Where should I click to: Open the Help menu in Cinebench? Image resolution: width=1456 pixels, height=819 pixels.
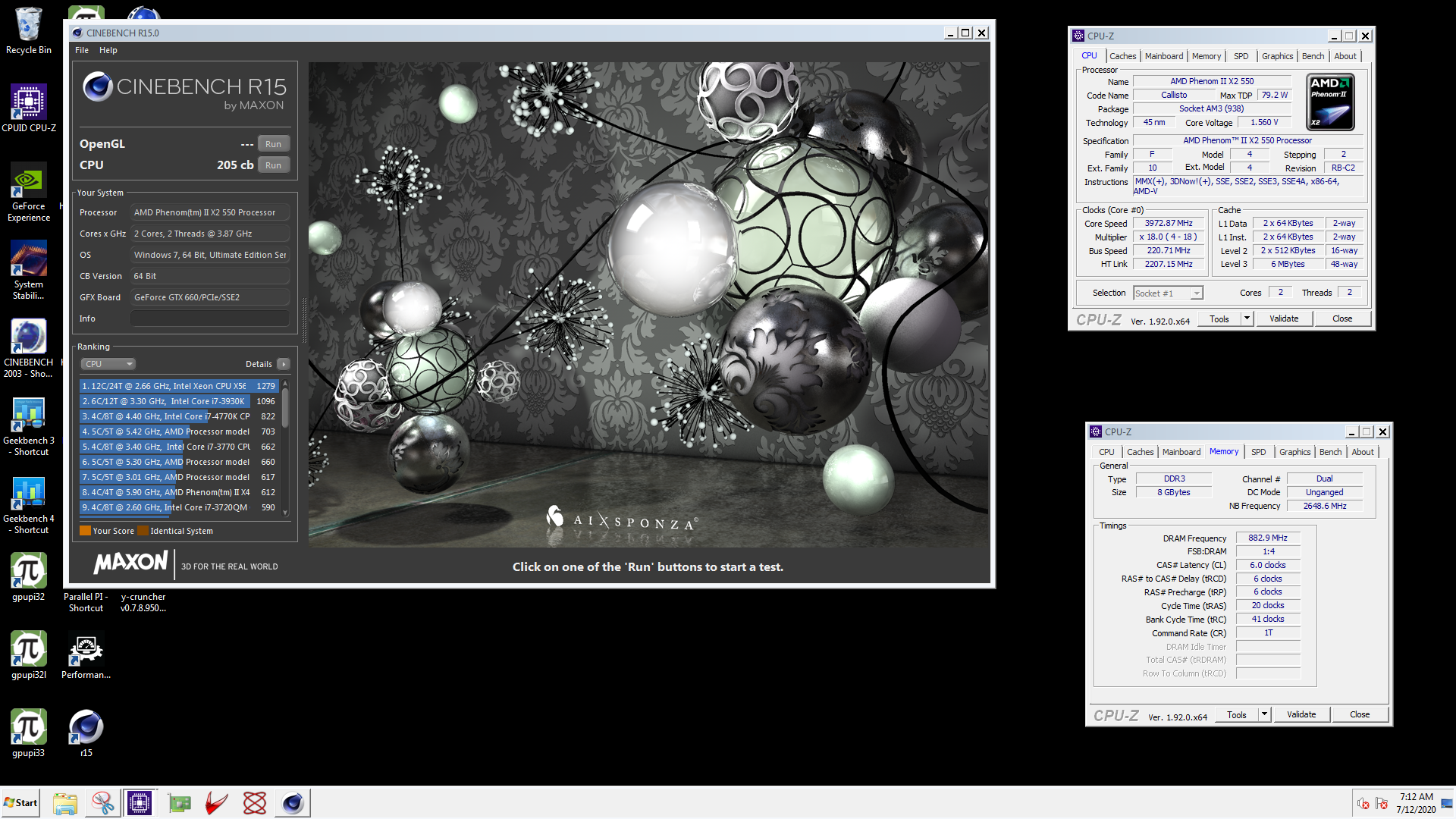108,50
